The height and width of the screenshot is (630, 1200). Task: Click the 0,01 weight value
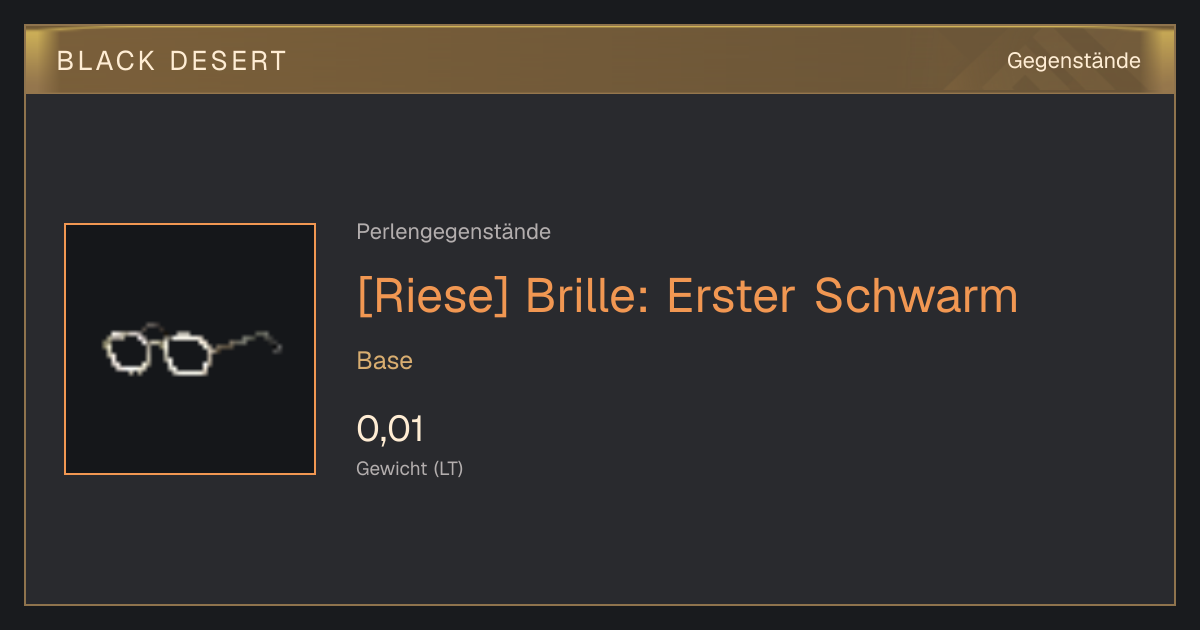coord(390,429)
